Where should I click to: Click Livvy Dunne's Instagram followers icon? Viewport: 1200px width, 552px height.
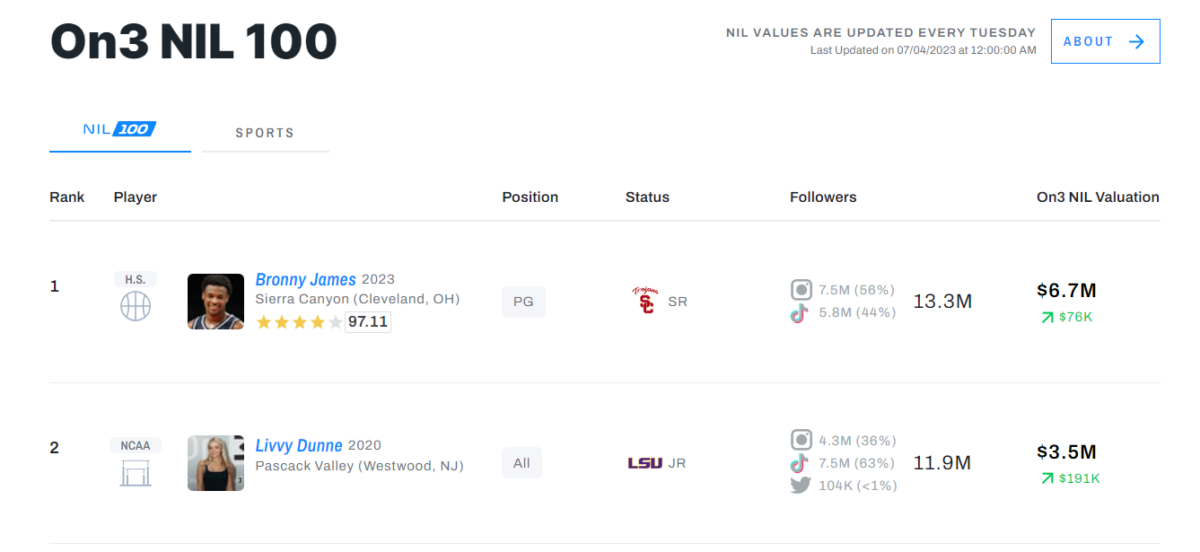pos(801,440)
